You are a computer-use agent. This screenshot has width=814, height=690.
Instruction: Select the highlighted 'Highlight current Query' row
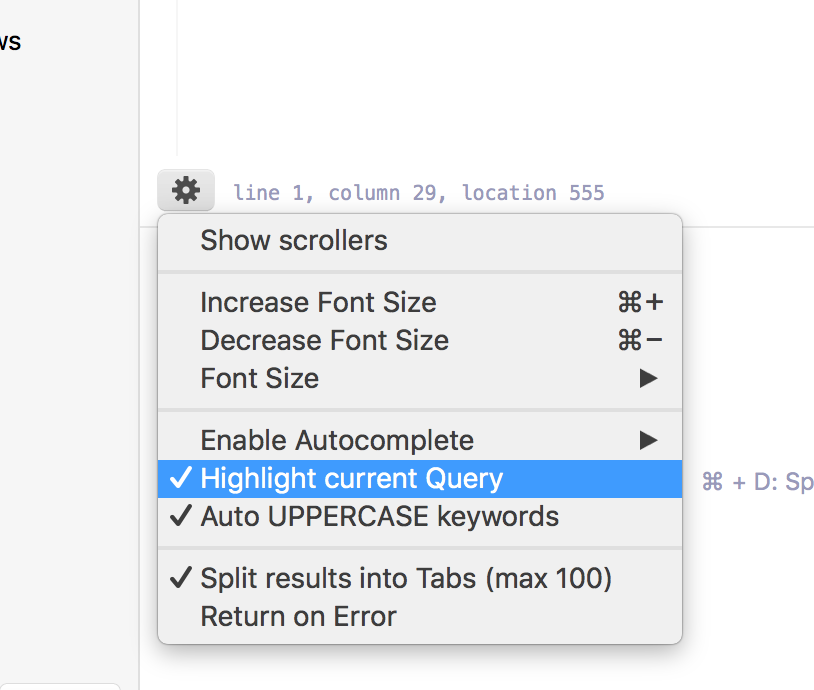351,478
